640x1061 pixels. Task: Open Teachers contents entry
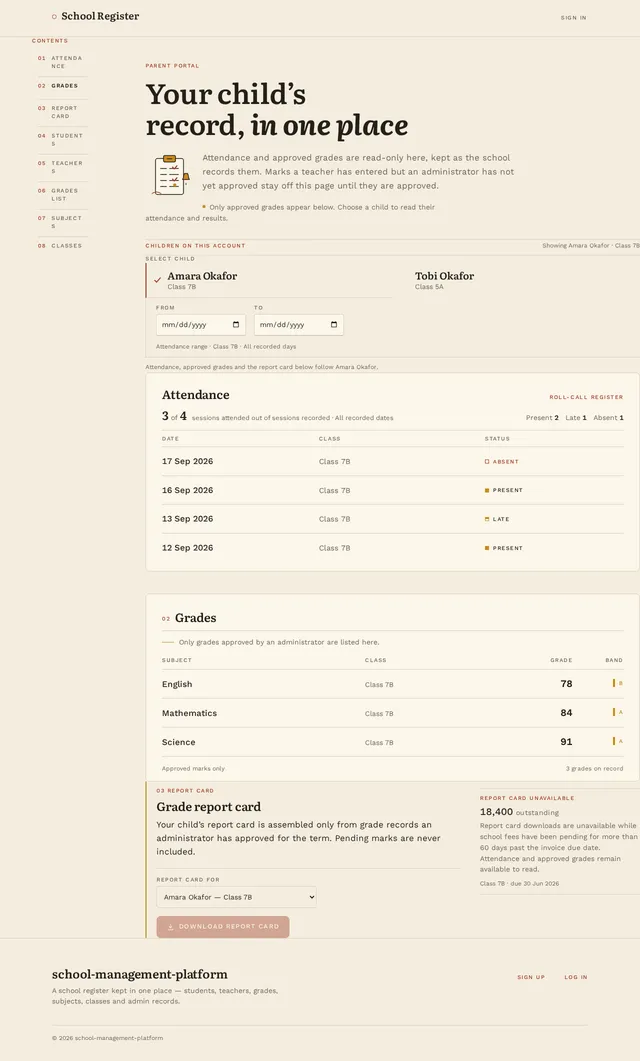click(x=62, y=167)
